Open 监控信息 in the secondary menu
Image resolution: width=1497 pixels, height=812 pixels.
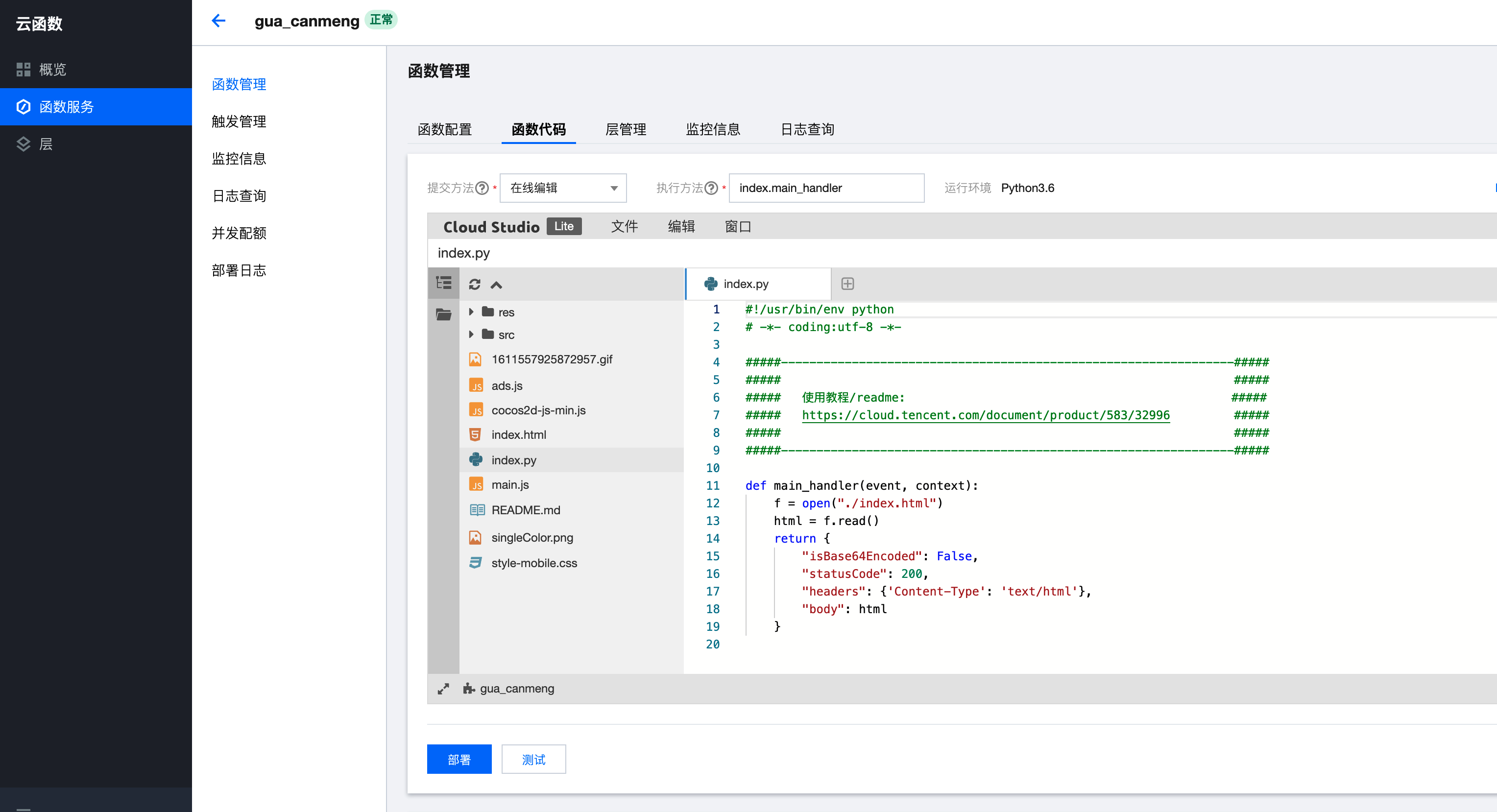pyautogui.click(x=239, y=159)
